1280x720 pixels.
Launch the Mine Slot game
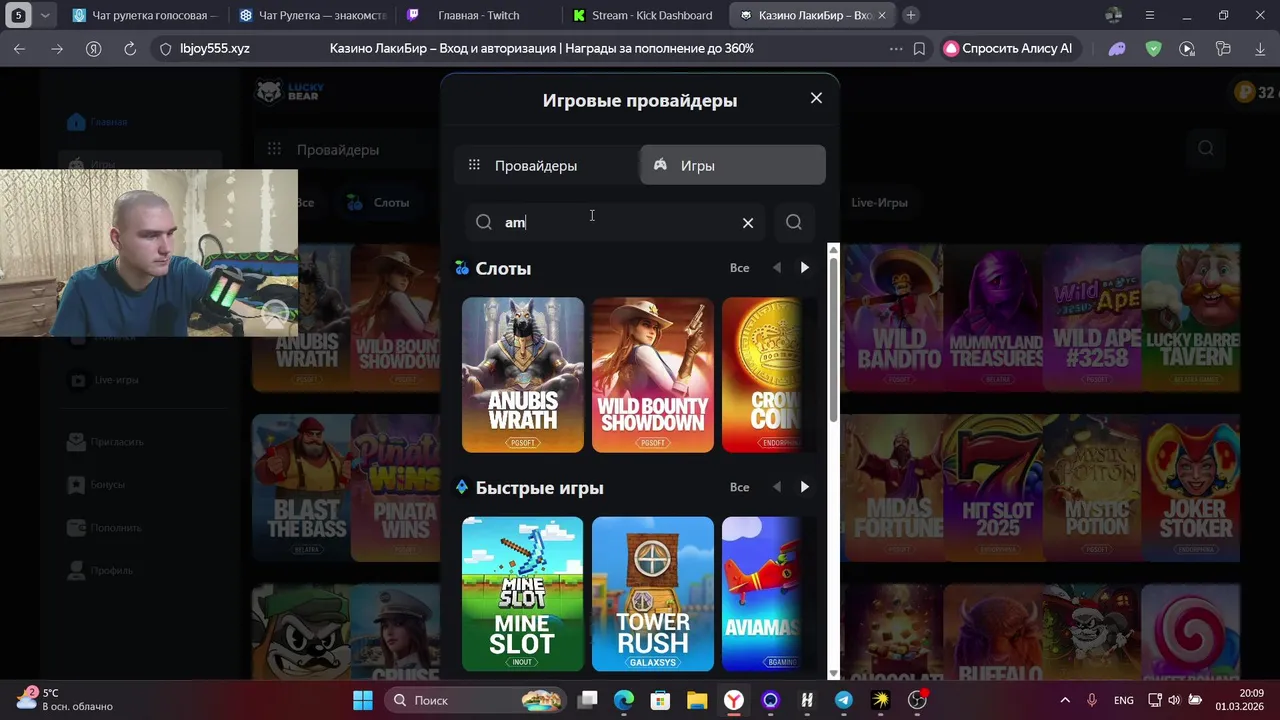click(x=523, y=594)
